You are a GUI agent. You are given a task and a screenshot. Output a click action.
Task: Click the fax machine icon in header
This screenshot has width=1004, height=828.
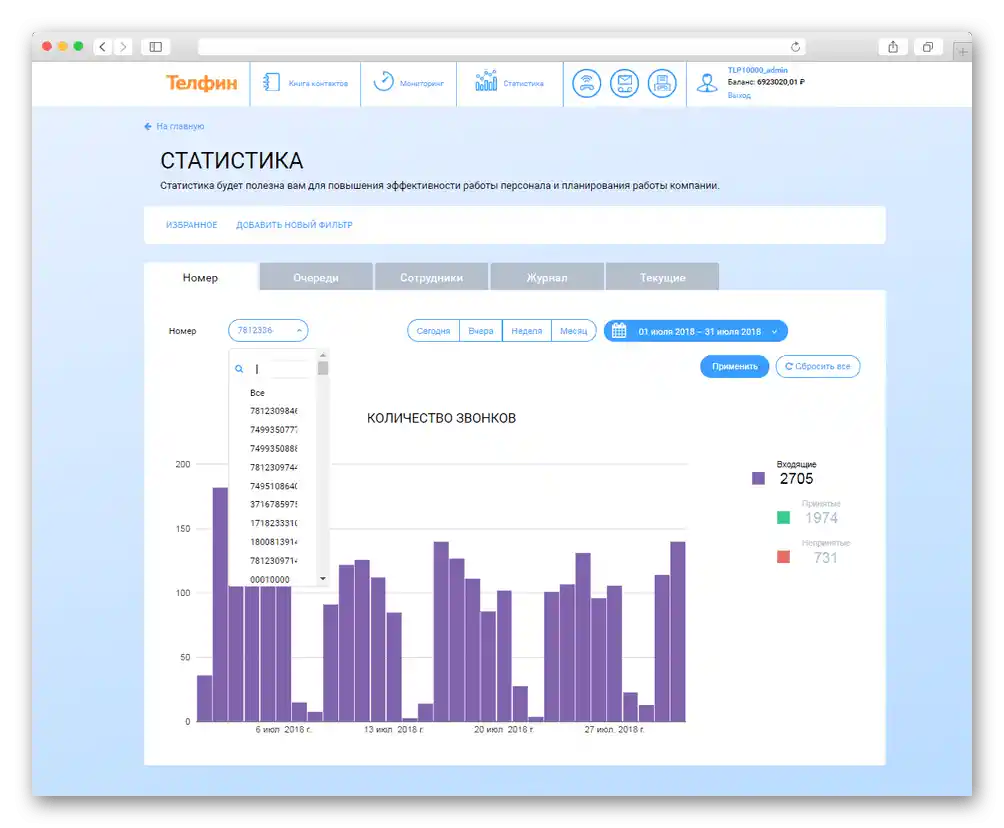(662, 83)
